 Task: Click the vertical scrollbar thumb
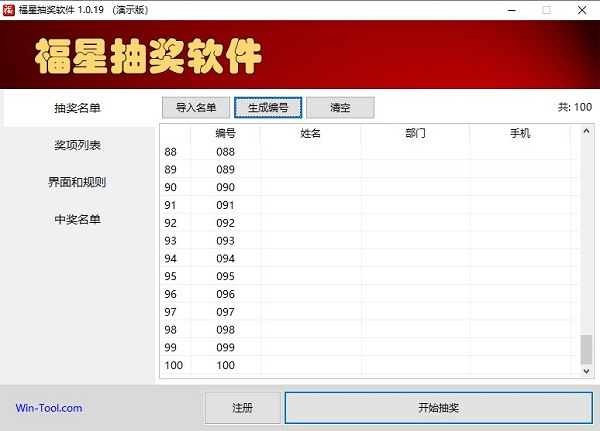point(586,349)
